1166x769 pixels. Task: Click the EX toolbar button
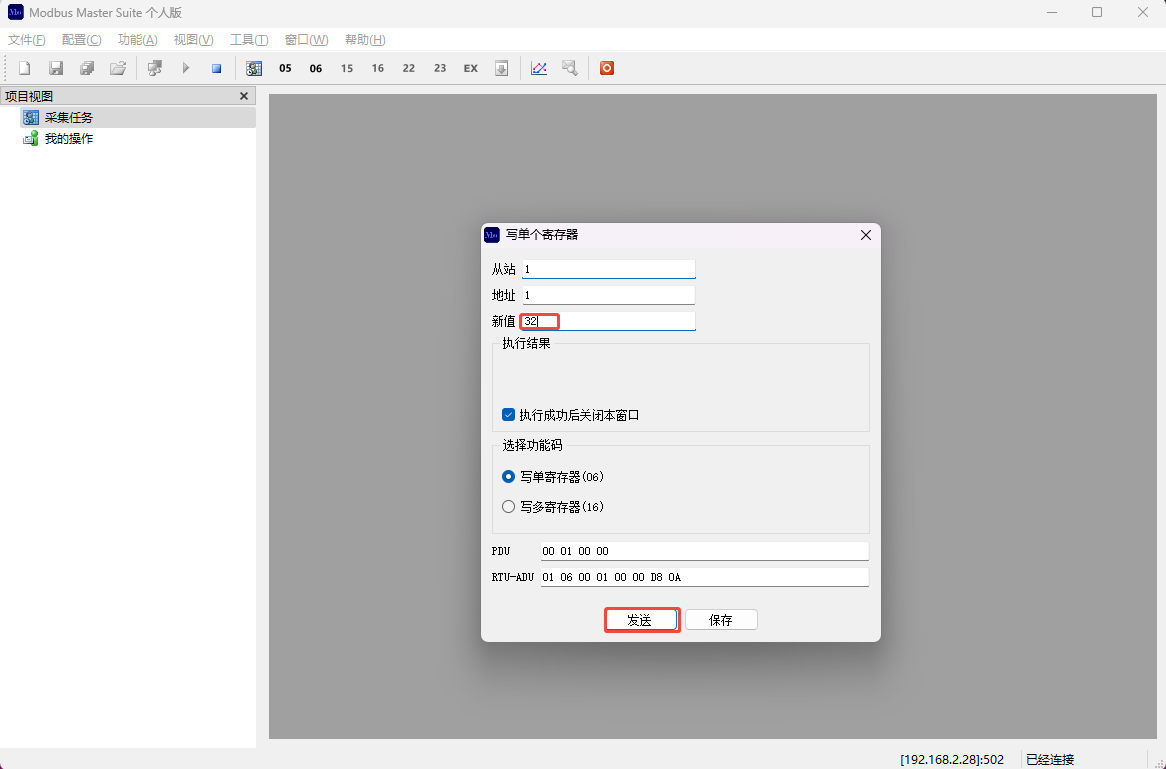pos(470,68)
